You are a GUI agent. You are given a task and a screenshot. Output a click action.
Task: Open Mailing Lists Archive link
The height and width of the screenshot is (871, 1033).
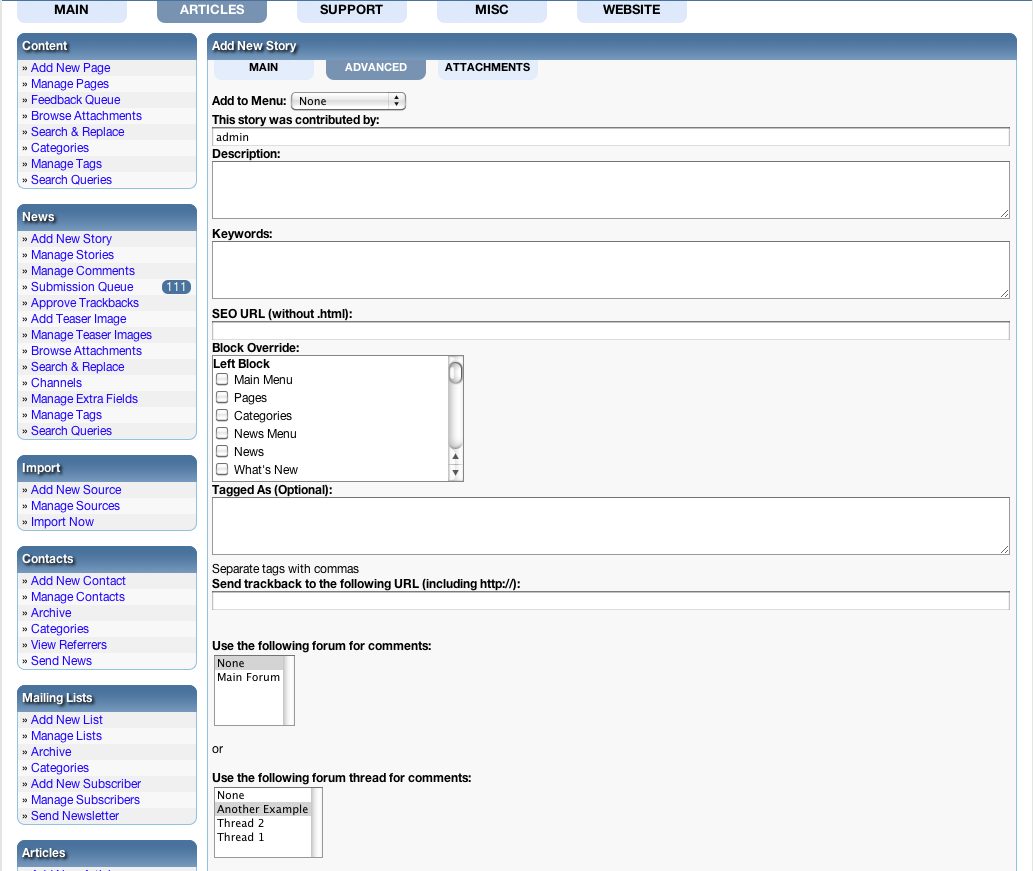(51, 752)
